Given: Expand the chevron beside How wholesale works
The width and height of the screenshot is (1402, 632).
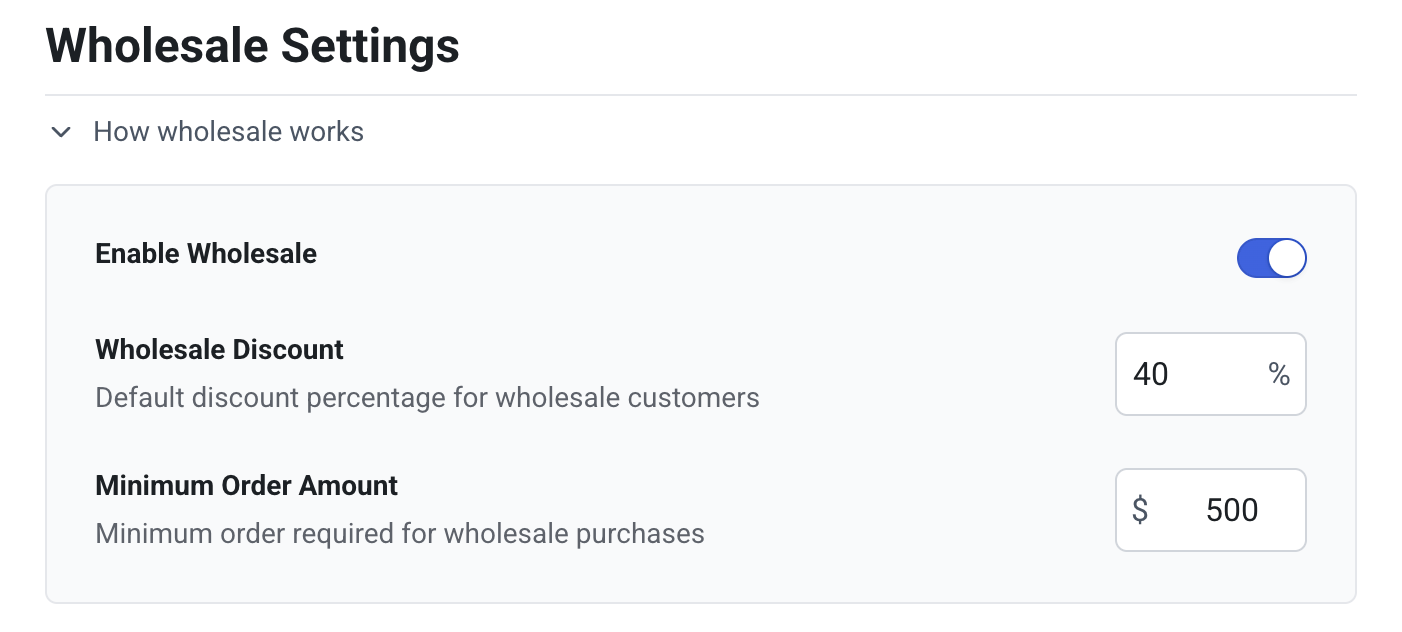Looking at the screenshot, I should [x=61, y=132].
